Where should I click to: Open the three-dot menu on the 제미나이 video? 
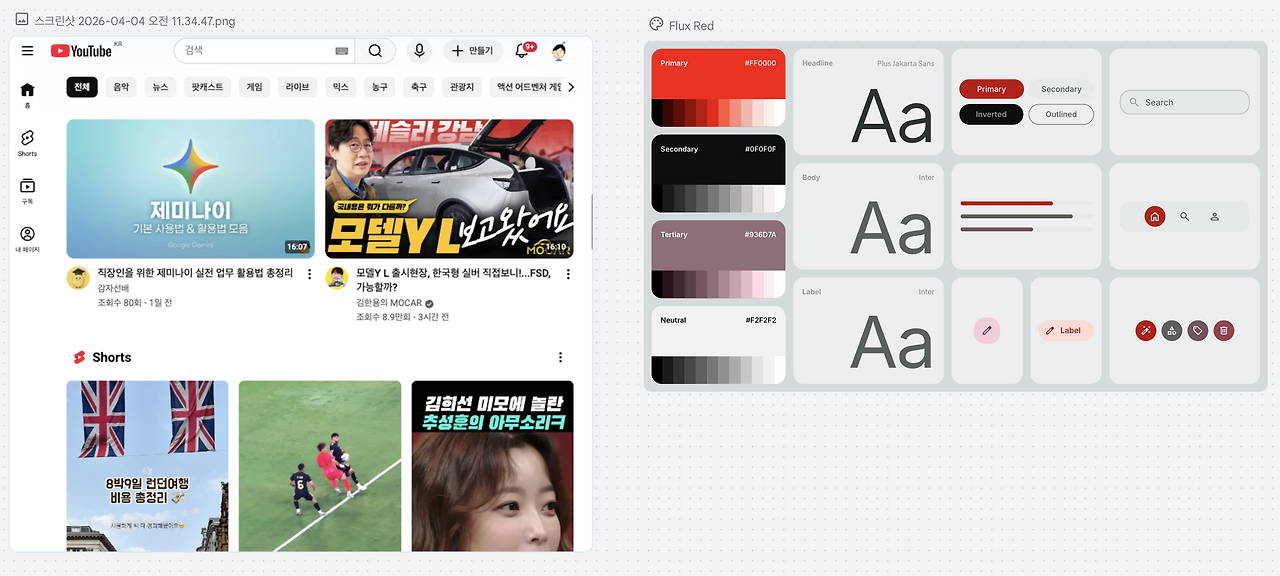tap(309, 272)
